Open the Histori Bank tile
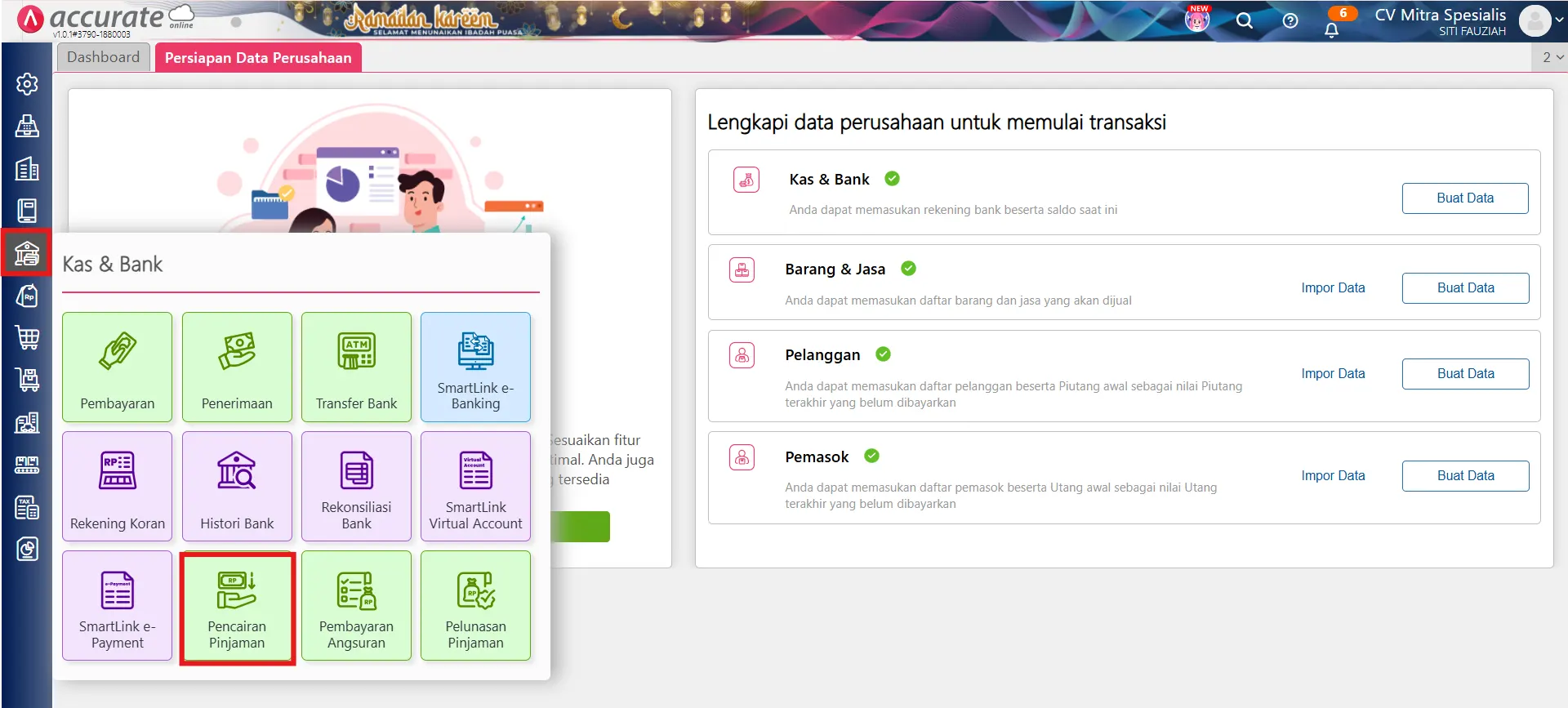This screenshot has width=1568, height=708. (237, 486)
